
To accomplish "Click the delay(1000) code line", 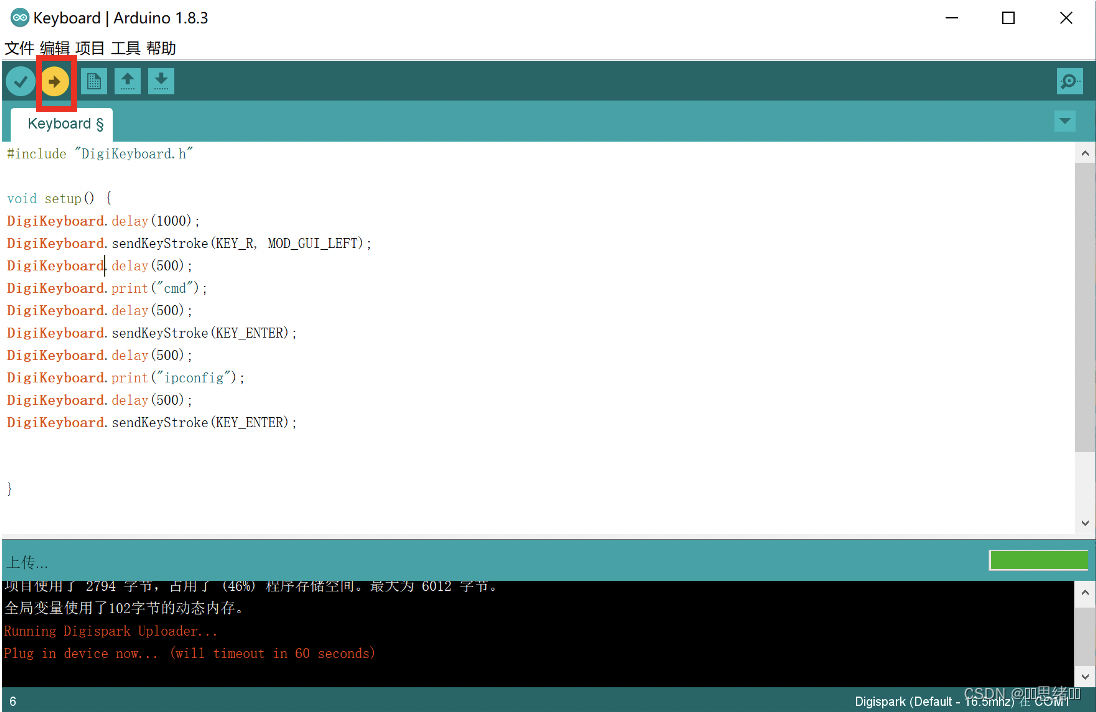I will (103, 221).
